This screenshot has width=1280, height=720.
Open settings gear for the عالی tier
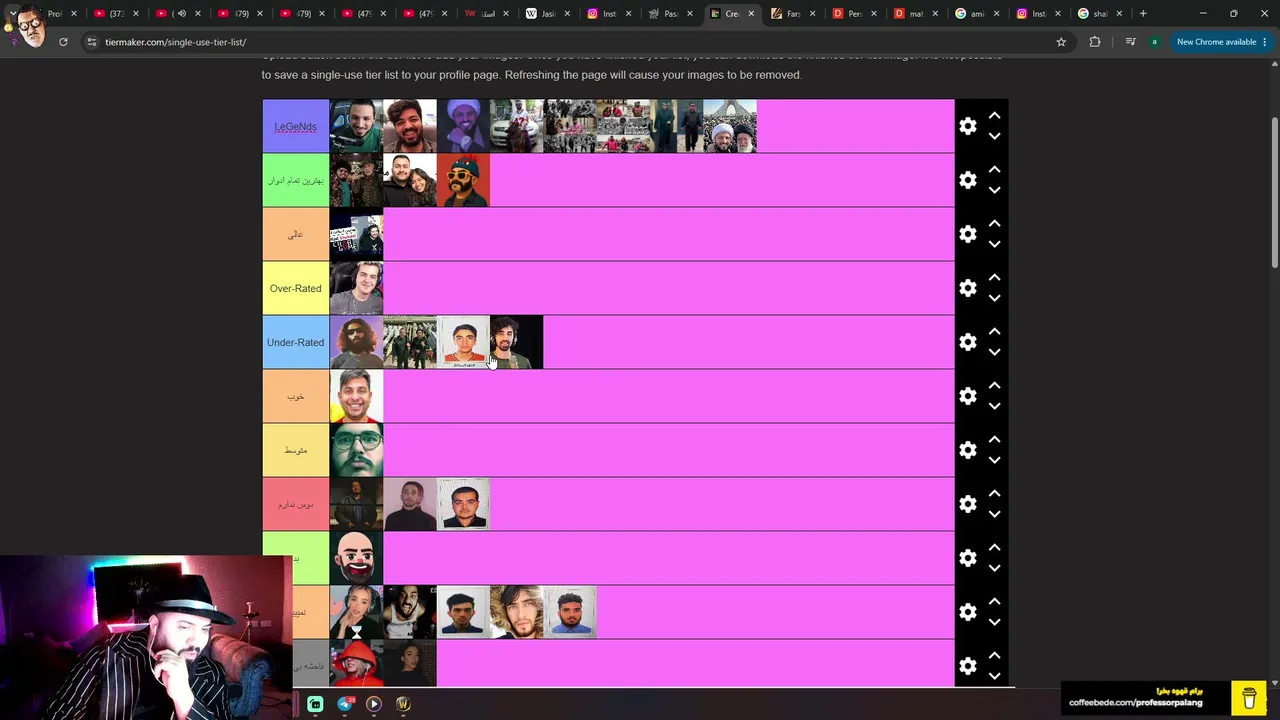[967, 234]
